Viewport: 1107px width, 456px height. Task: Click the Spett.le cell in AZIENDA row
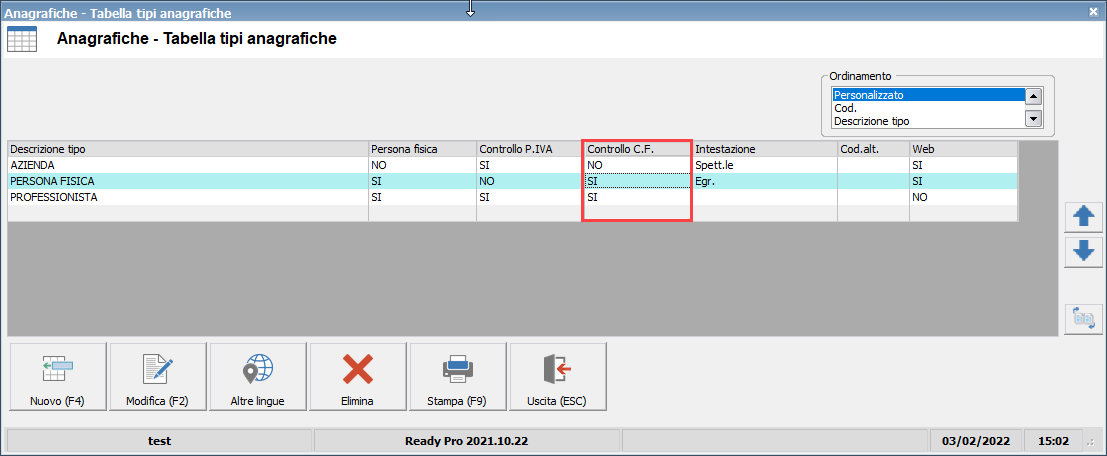coord(765,165)
